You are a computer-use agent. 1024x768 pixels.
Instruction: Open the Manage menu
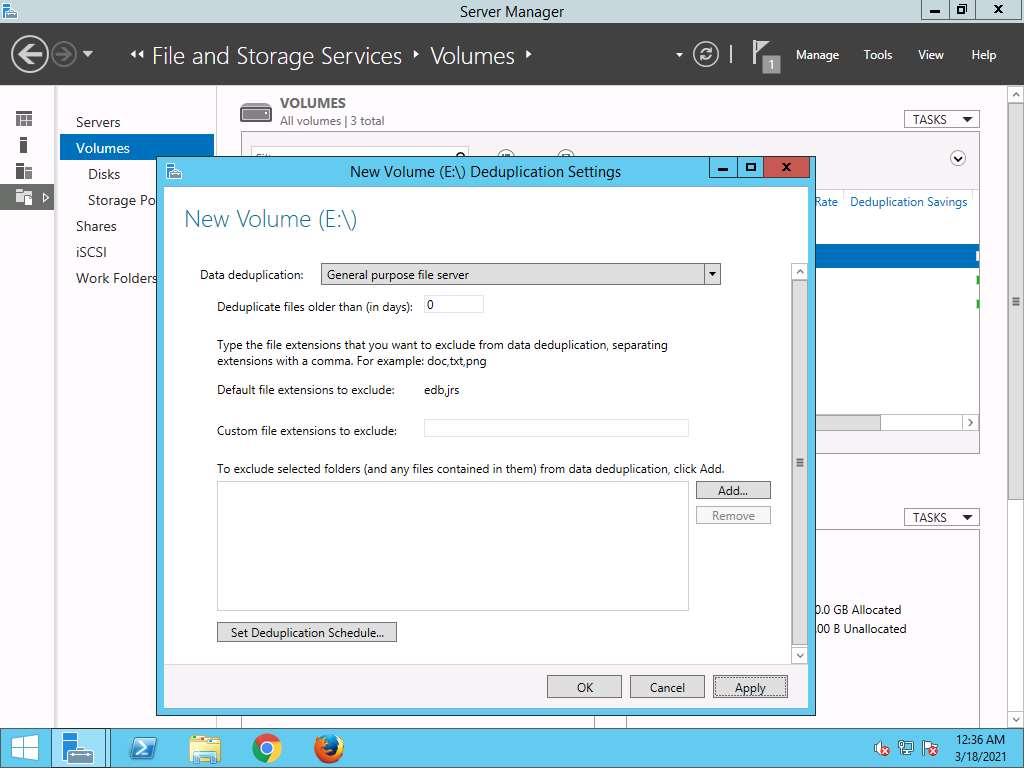click(x=817, y=55)
